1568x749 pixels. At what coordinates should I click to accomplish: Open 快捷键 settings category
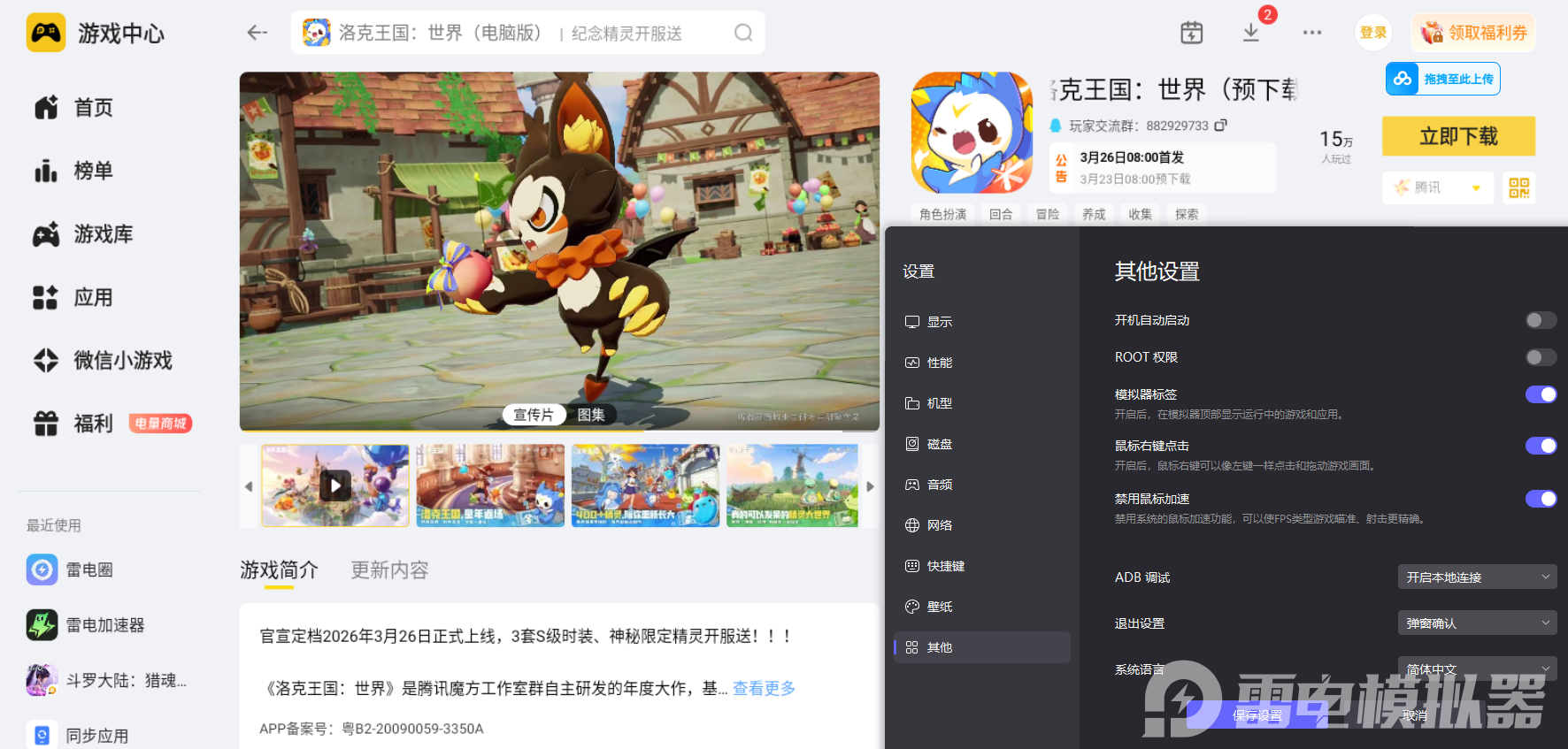(982, 566)
